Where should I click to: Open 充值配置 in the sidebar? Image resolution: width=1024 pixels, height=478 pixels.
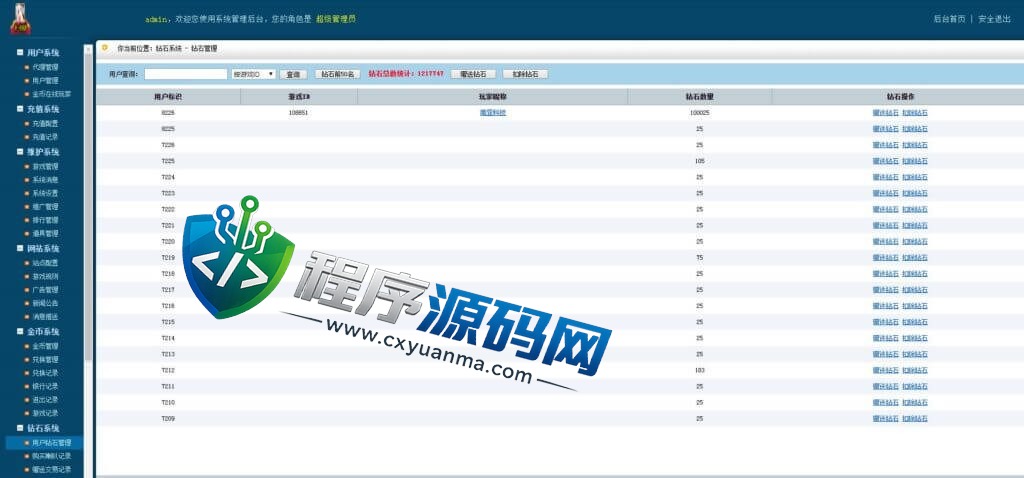pyautogui.click(x=45, y=123)
